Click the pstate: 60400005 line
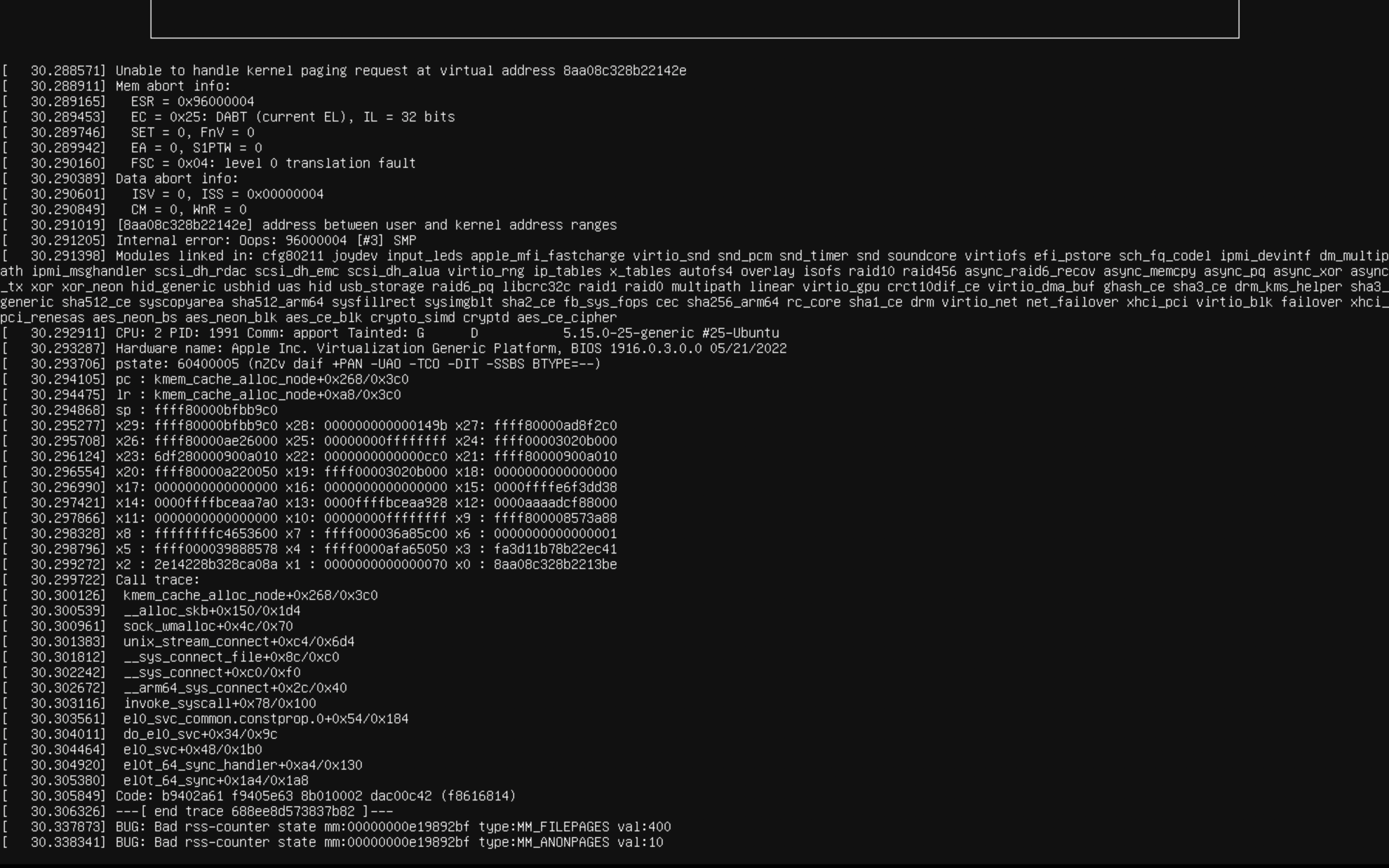 click(x=357, y=365)
